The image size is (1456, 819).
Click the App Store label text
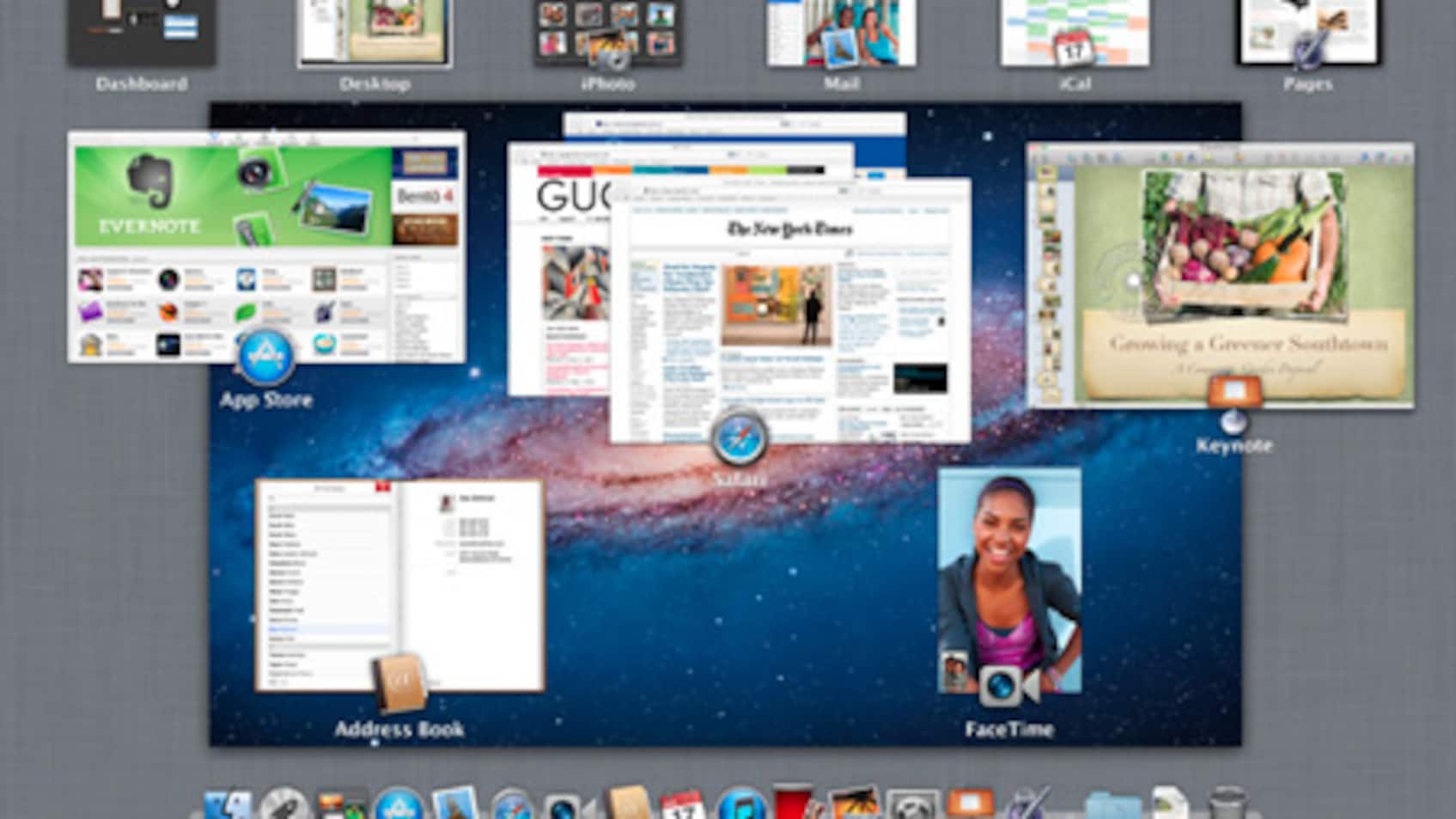(x=266, y=400)
